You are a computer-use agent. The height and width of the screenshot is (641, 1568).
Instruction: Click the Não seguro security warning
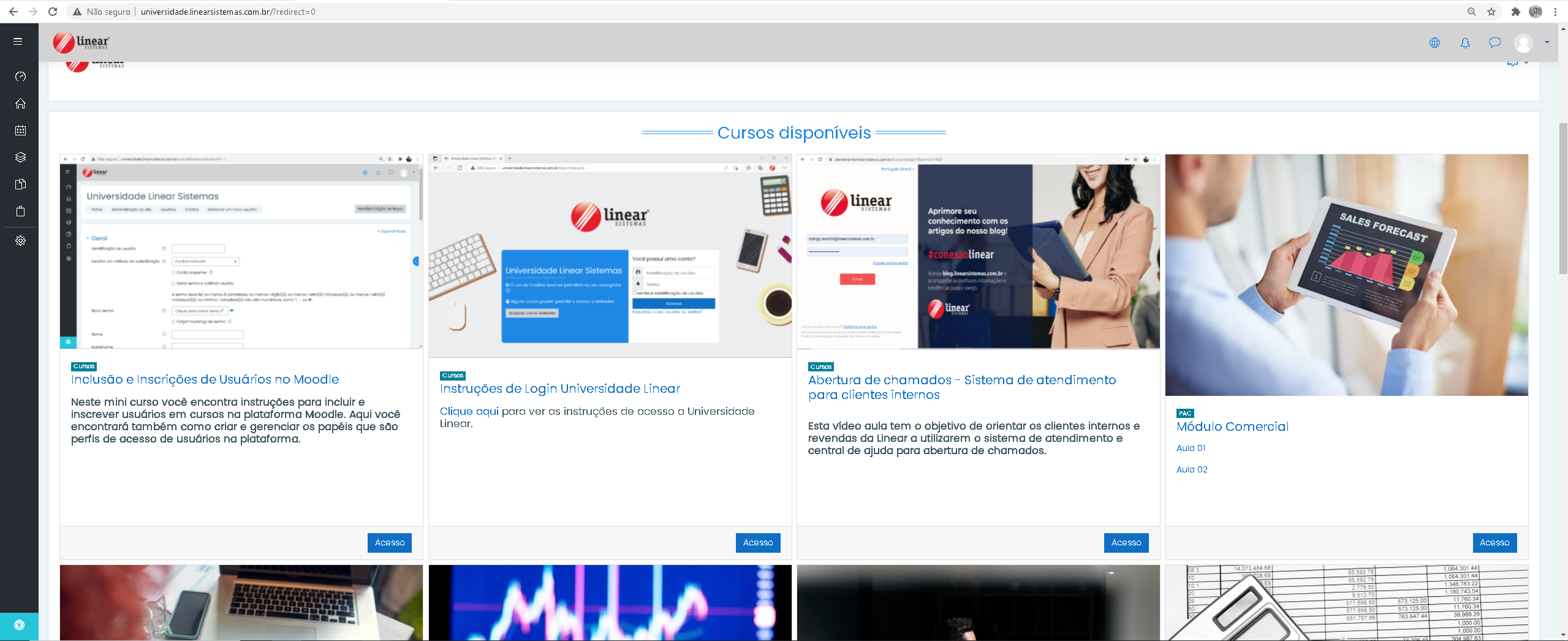(x=102, y=12)
